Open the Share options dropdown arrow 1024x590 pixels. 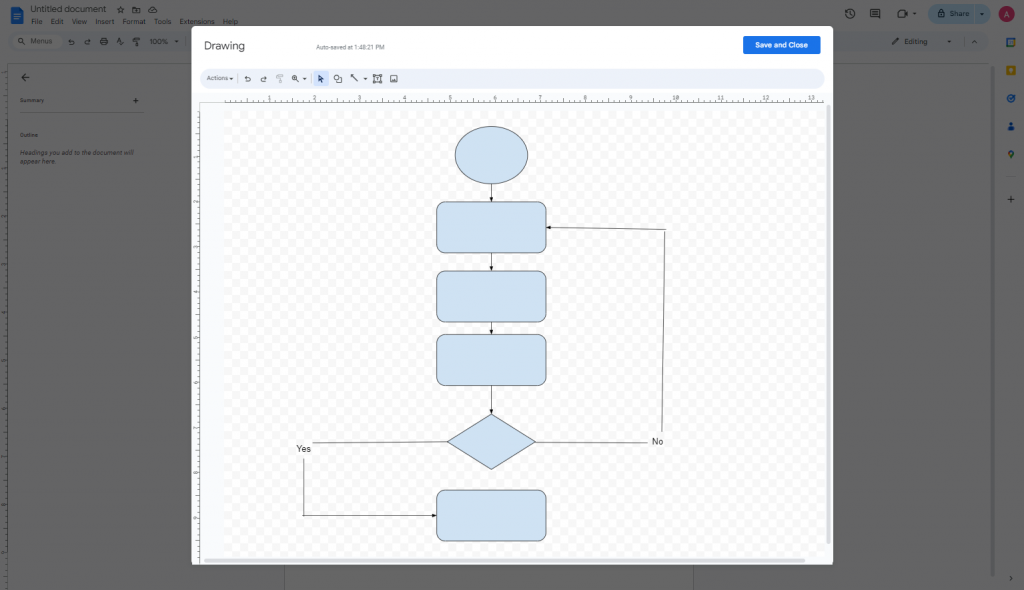point(982,14)
